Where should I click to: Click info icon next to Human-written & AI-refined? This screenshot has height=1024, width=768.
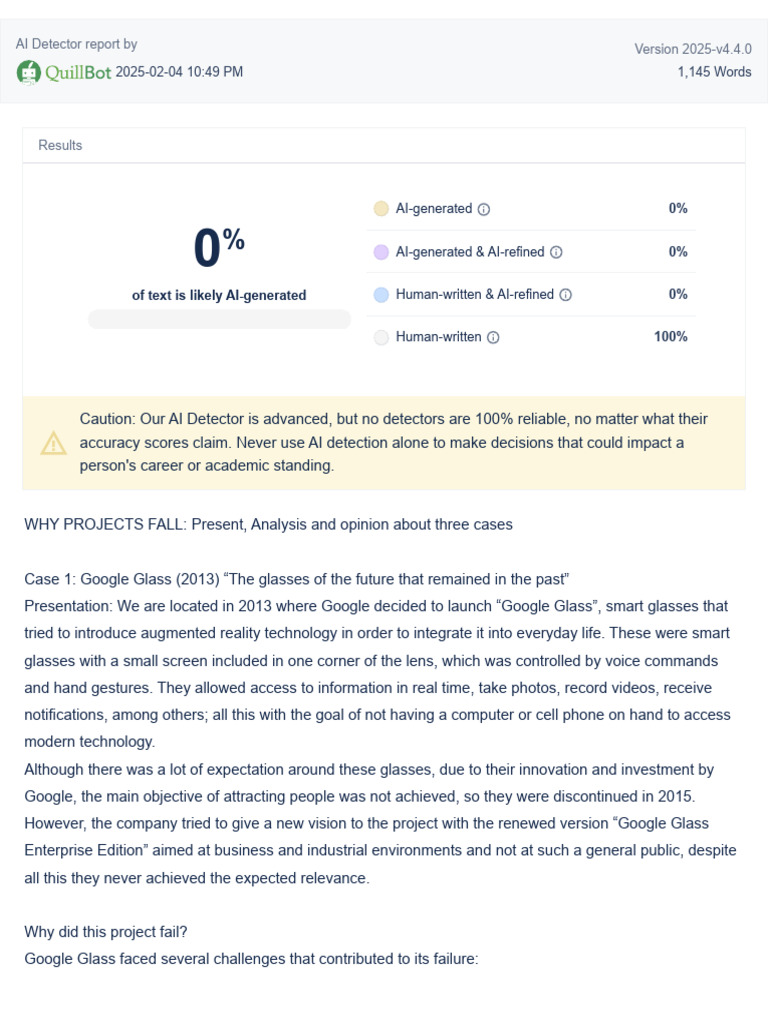click(x=566, y=295)
